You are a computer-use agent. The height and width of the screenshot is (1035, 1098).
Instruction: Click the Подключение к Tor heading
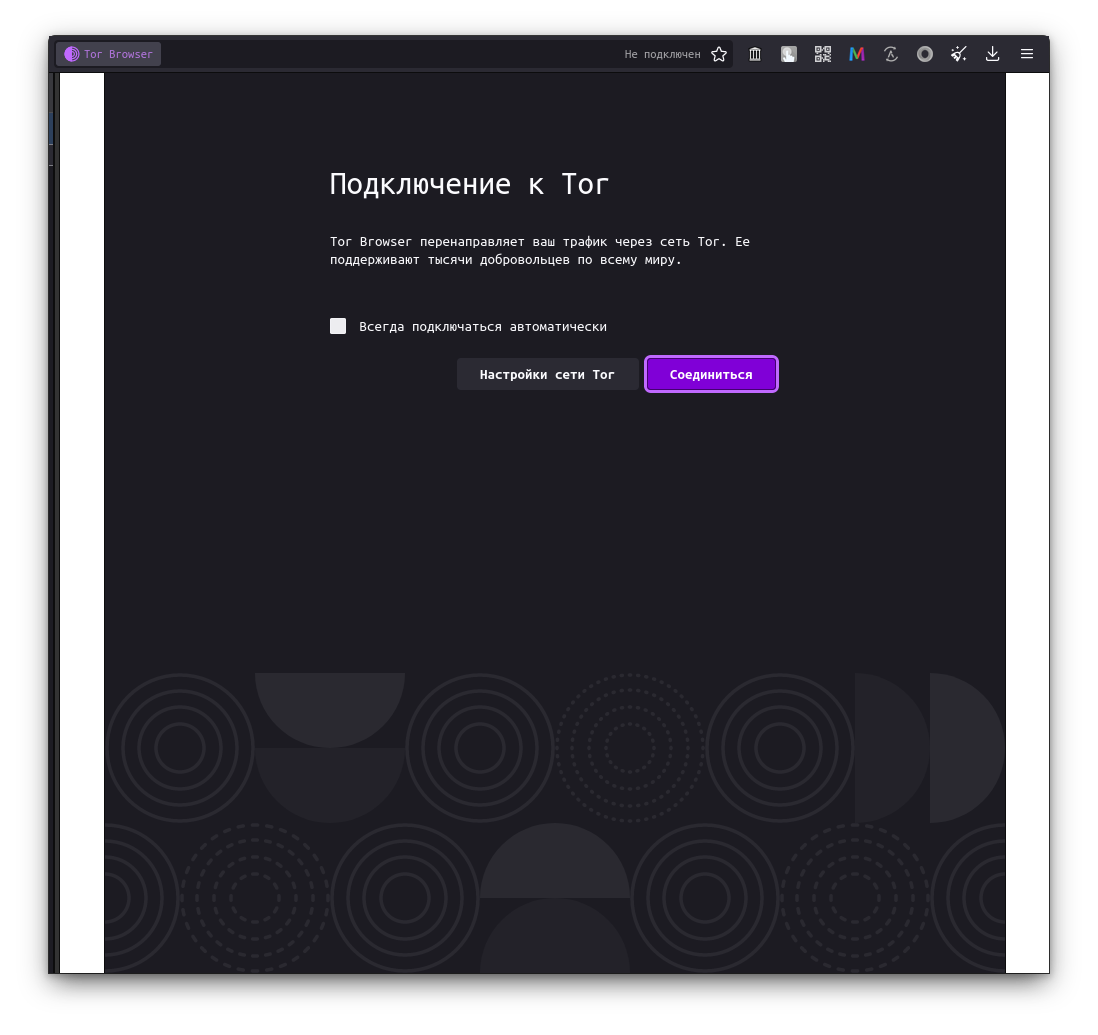pyautogui.click(x=469, y=184)
